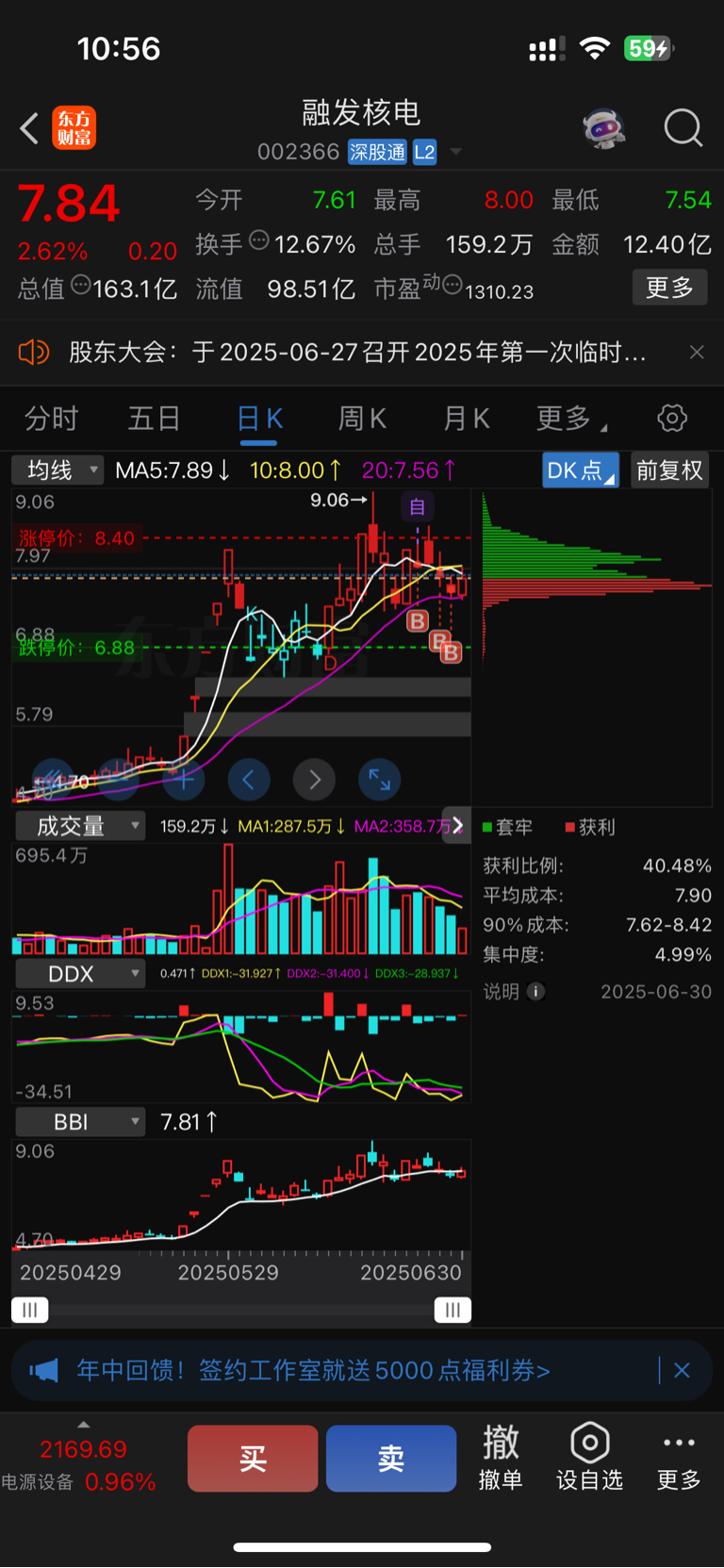Tap the 深股通 tag
724x1568 pixels.
377,152
